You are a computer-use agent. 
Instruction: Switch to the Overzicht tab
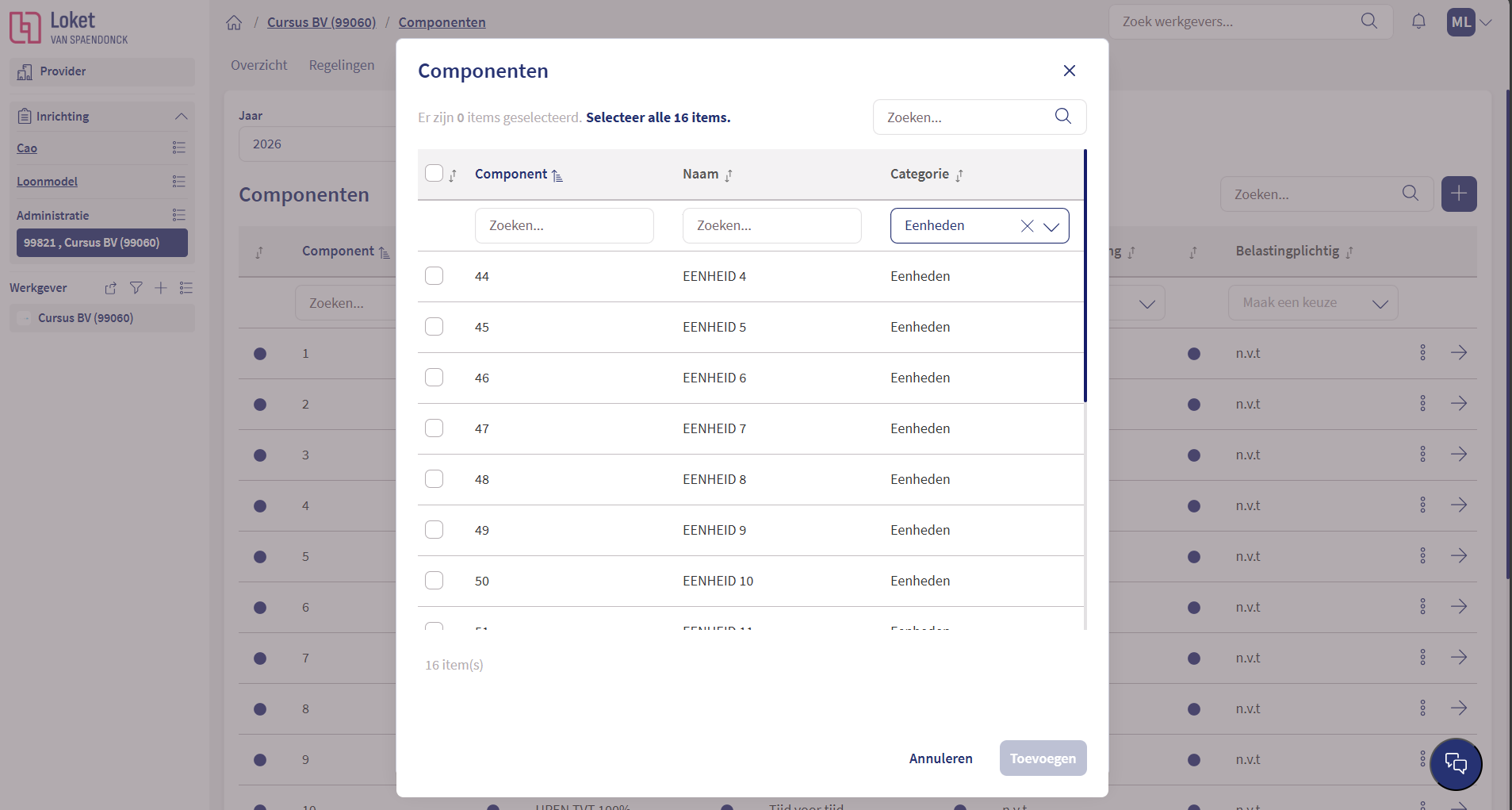click(258, 65)
